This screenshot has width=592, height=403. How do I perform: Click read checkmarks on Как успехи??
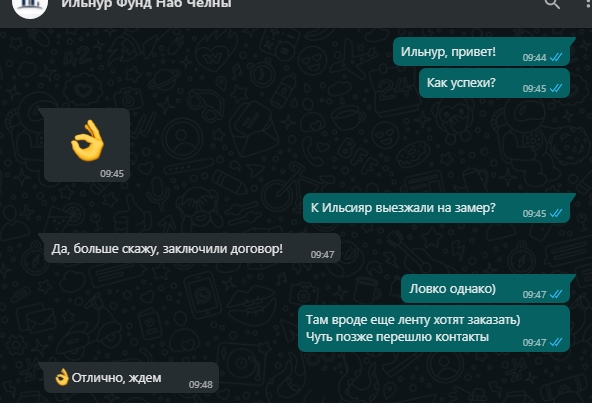(x=556, y=88)
